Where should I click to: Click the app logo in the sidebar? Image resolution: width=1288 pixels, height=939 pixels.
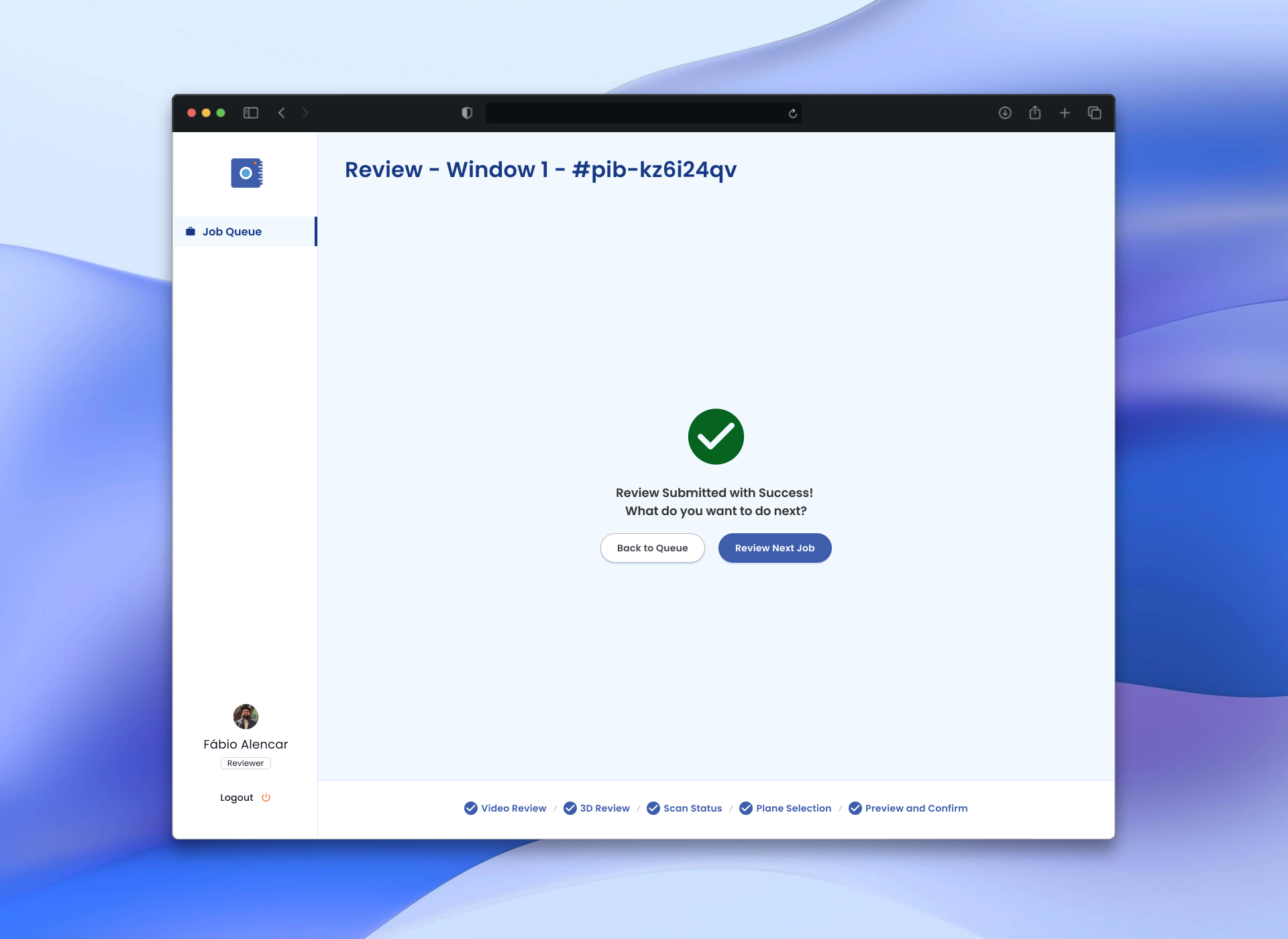[246, 173]
